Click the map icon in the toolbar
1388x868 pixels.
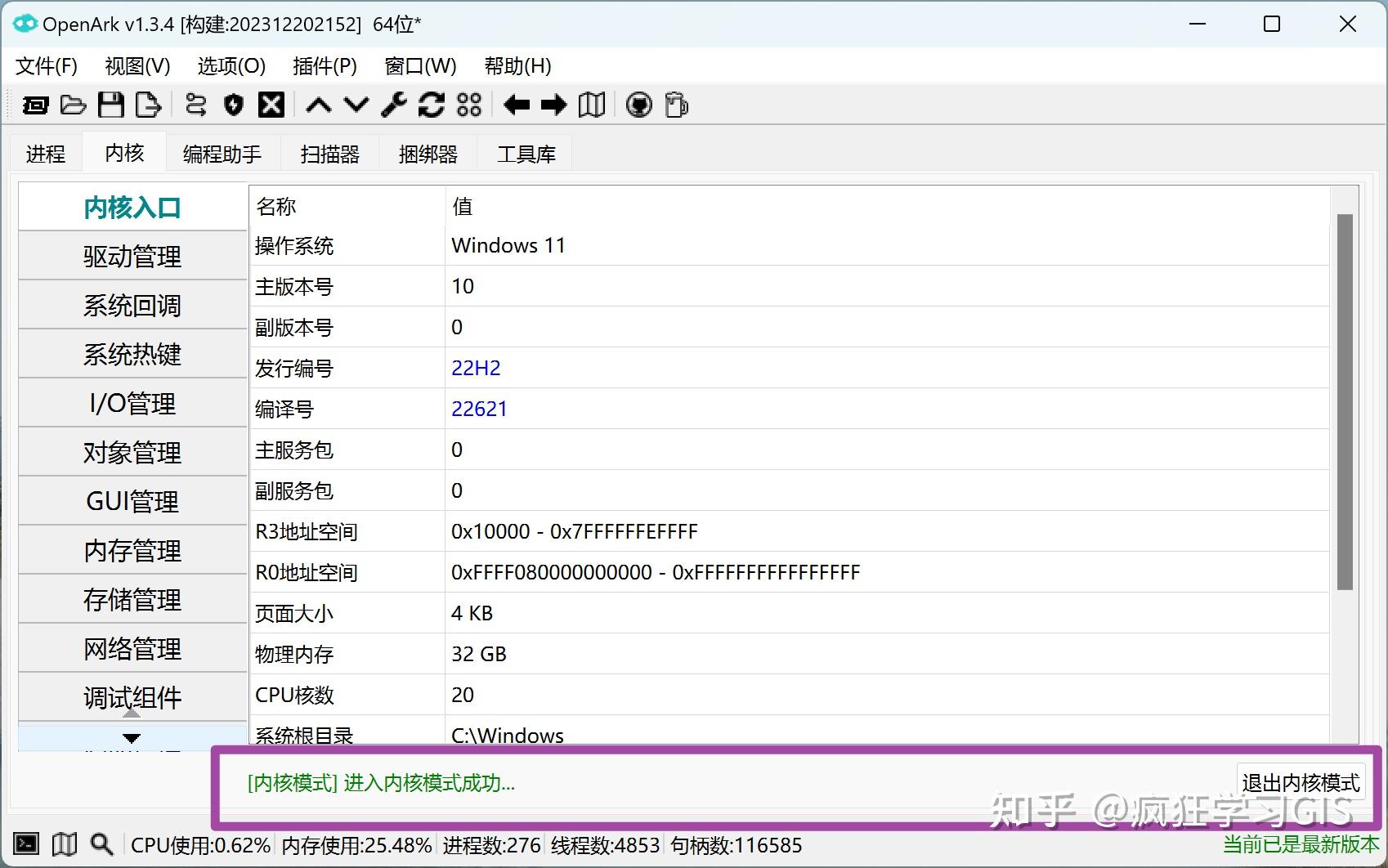click(x=591, y=105)
